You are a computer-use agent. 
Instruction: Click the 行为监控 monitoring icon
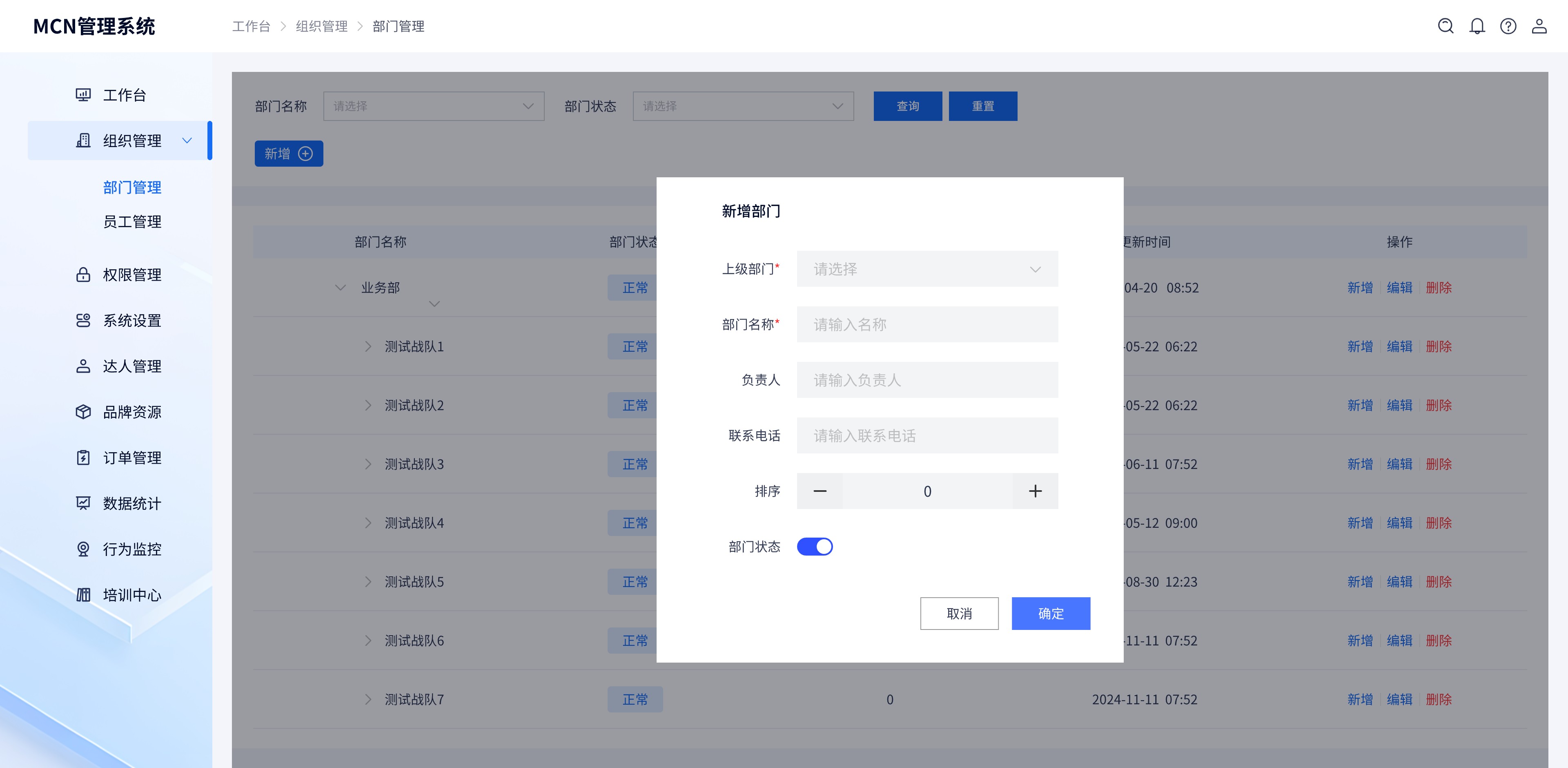pyautogui.click(x=83, y=549)
